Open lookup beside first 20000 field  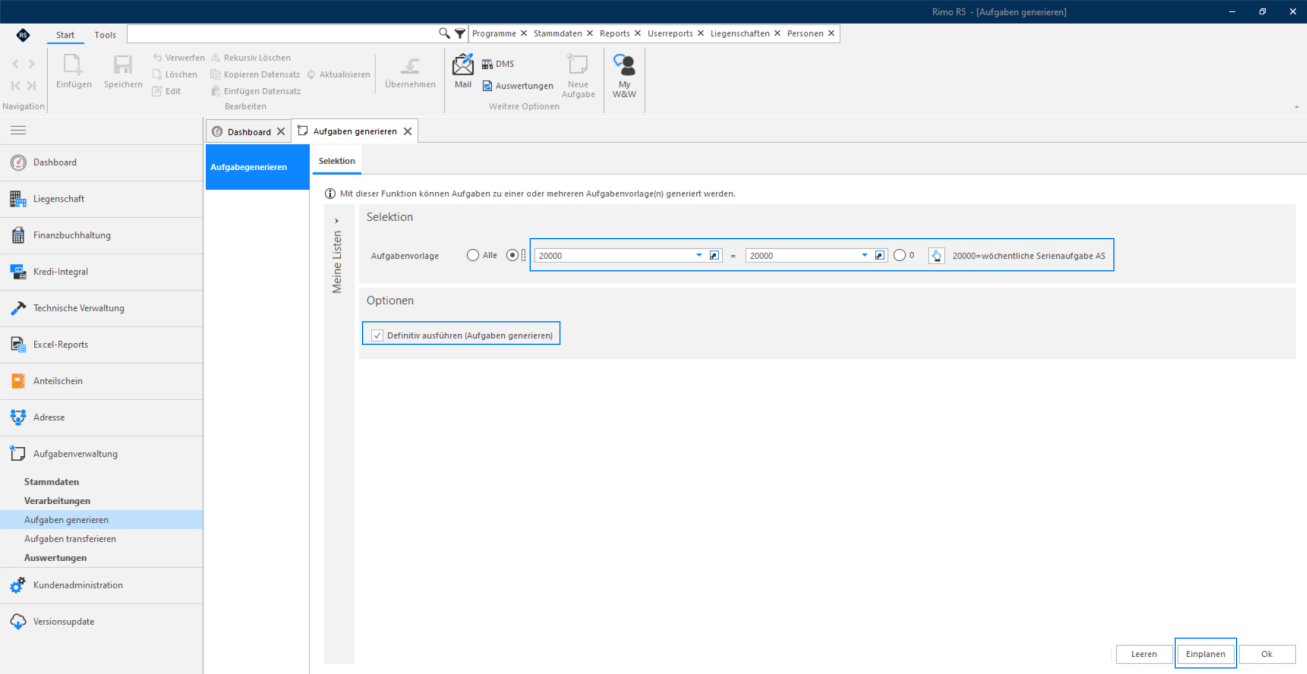pyautogui.click(x=714, y=256)
